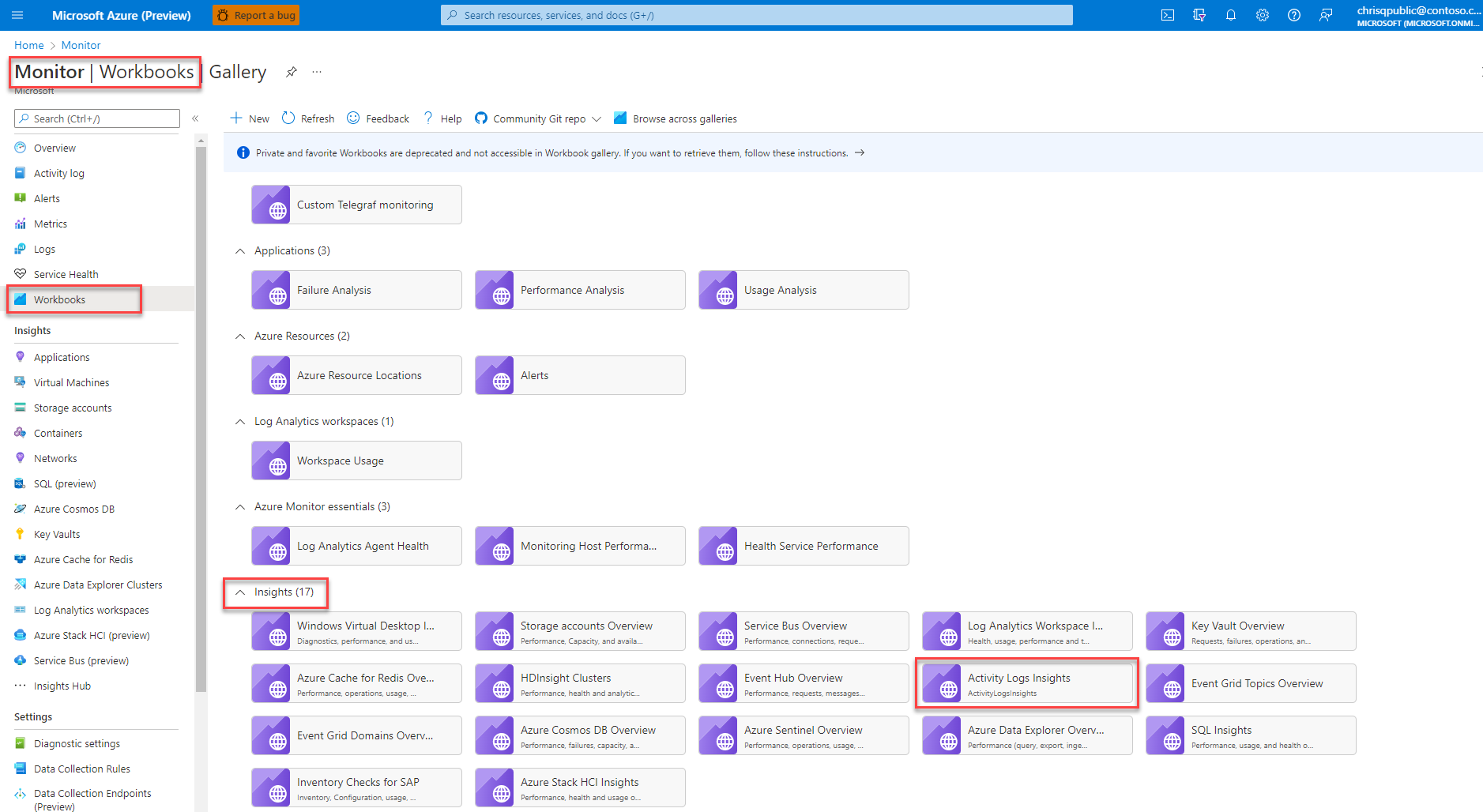Click the global search resources box
This screenshot has height=812, width=1483.
756,15
